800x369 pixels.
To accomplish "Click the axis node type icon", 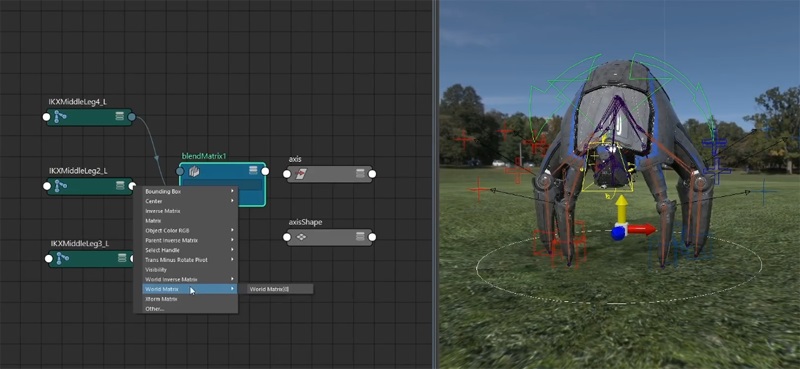I will 301,174.
